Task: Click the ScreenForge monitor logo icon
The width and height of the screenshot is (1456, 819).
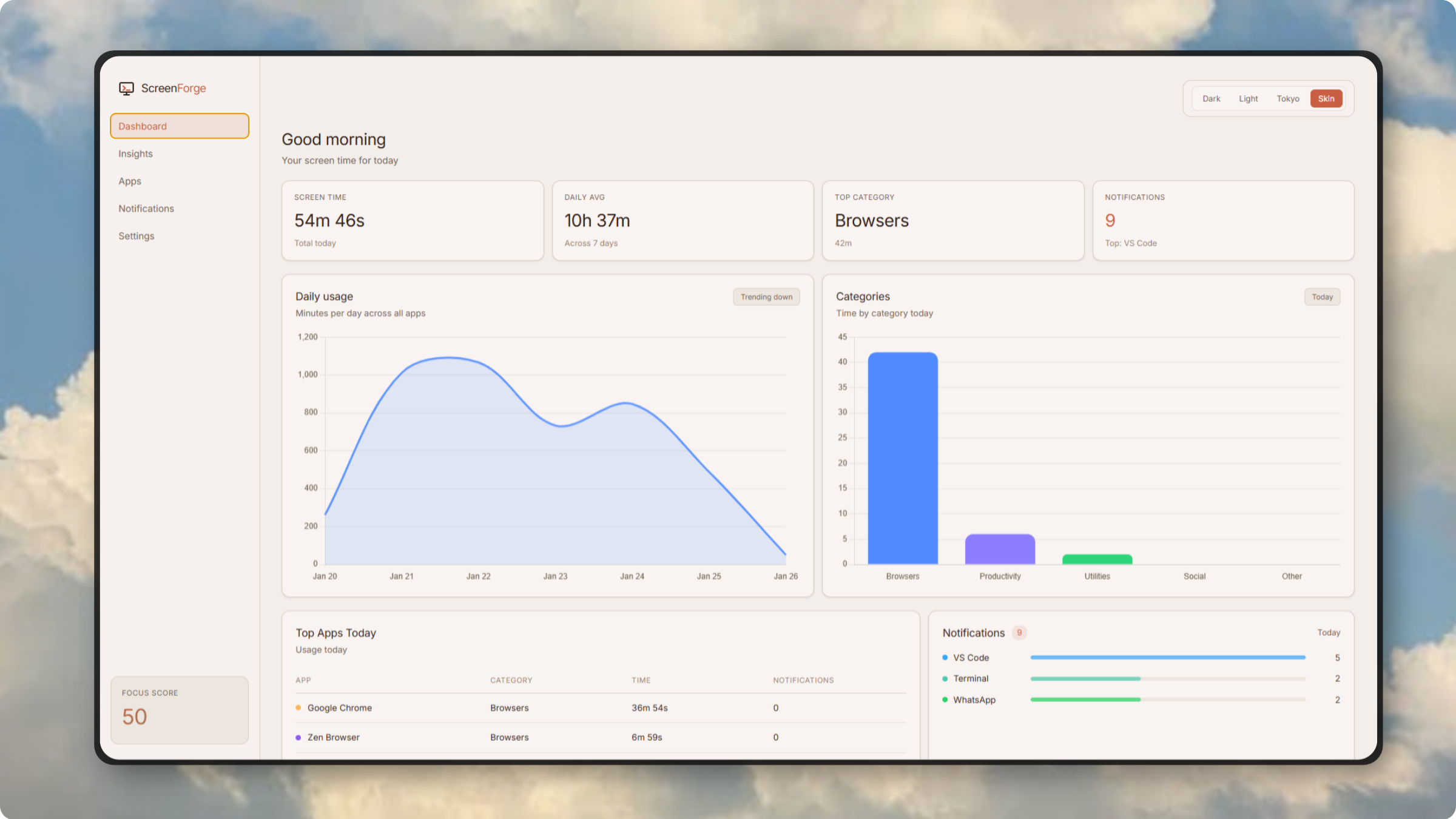Action: pyautogui.click(x=126, y=89)
